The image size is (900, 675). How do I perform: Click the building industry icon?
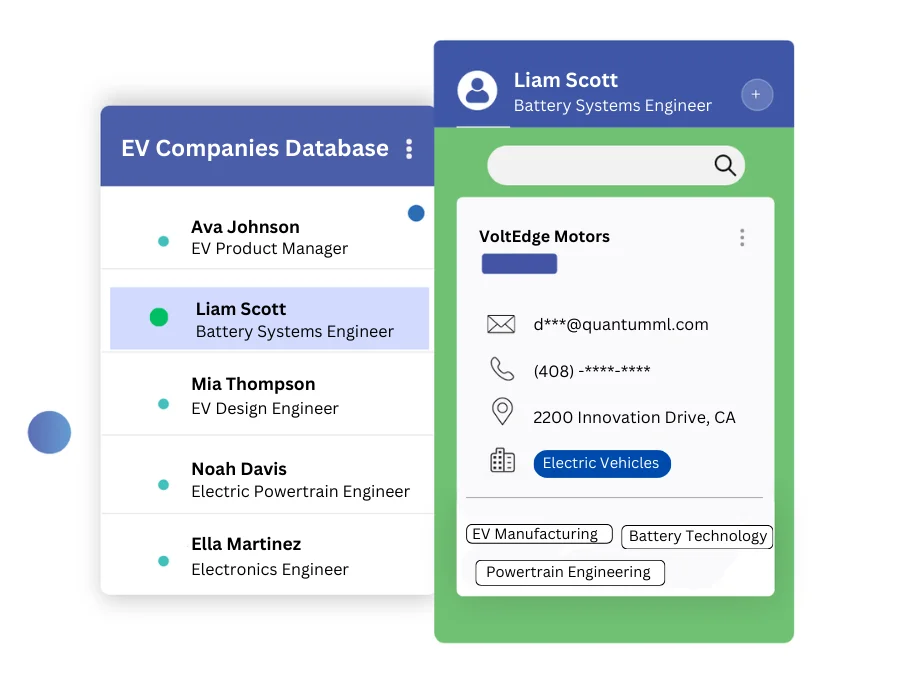click(x=502, y=460)
